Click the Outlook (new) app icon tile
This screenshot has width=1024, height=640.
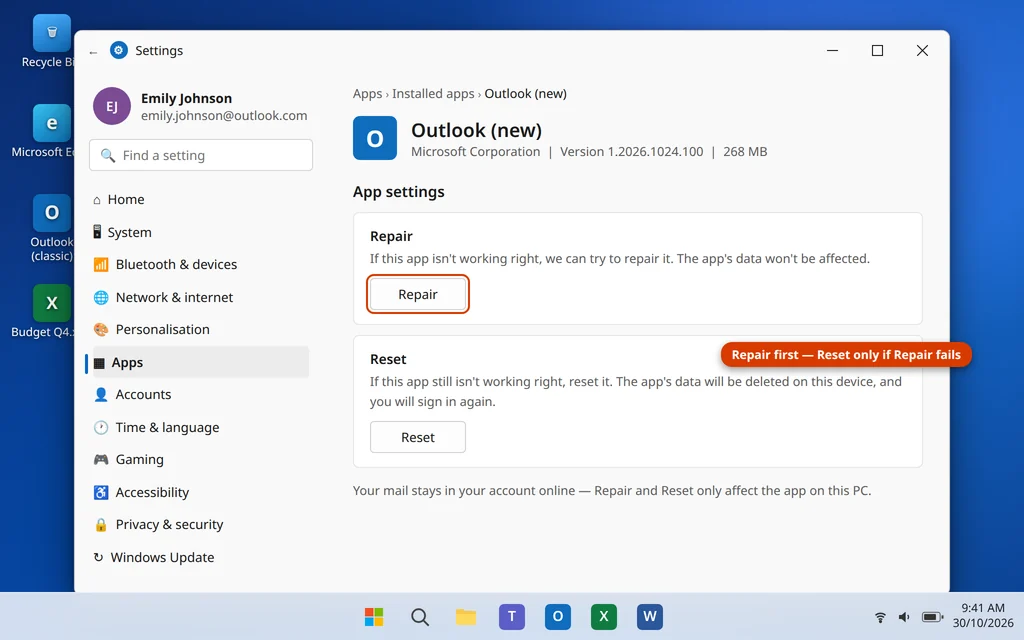(375, 138)
